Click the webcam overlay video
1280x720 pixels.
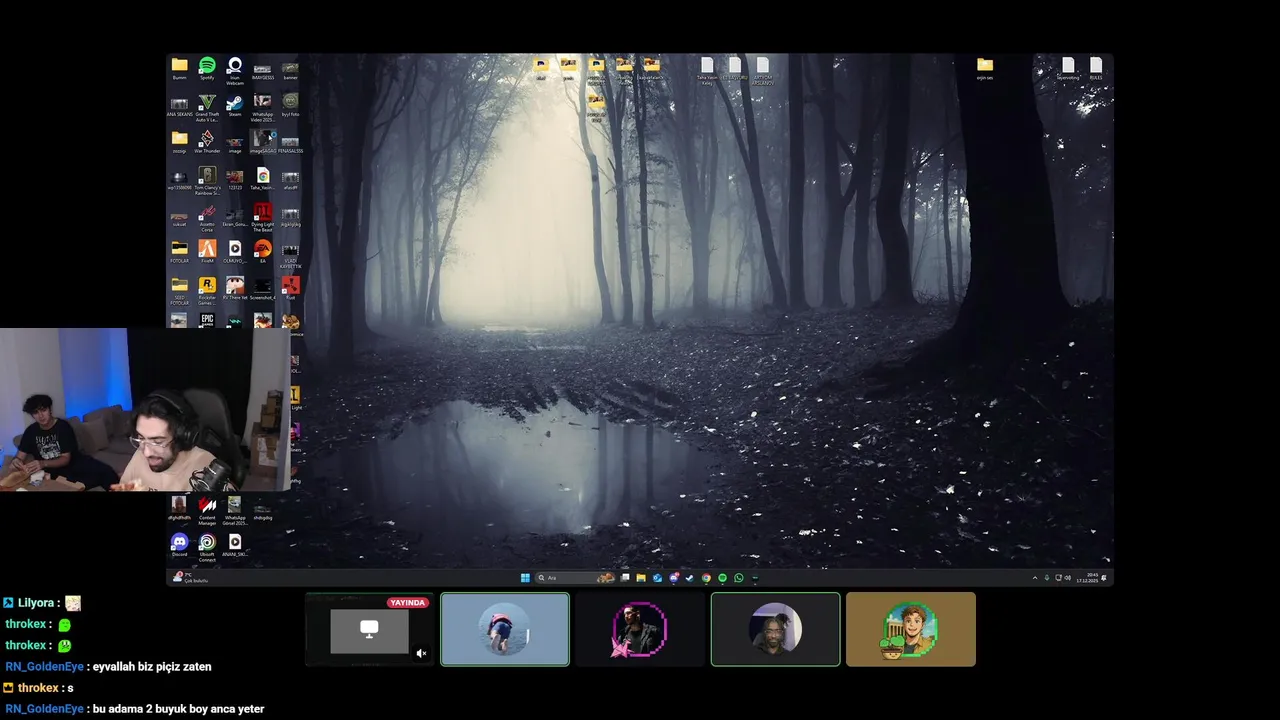[x=146, y=410]
